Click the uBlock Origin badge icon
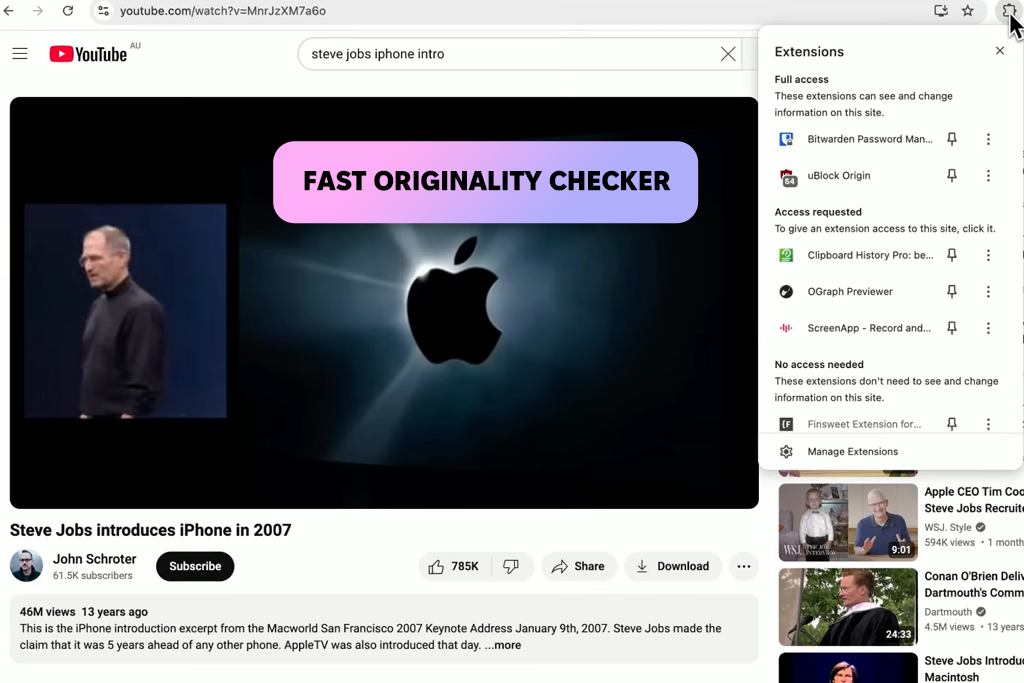The image size is (1024, 683). (x=788, y=177)
